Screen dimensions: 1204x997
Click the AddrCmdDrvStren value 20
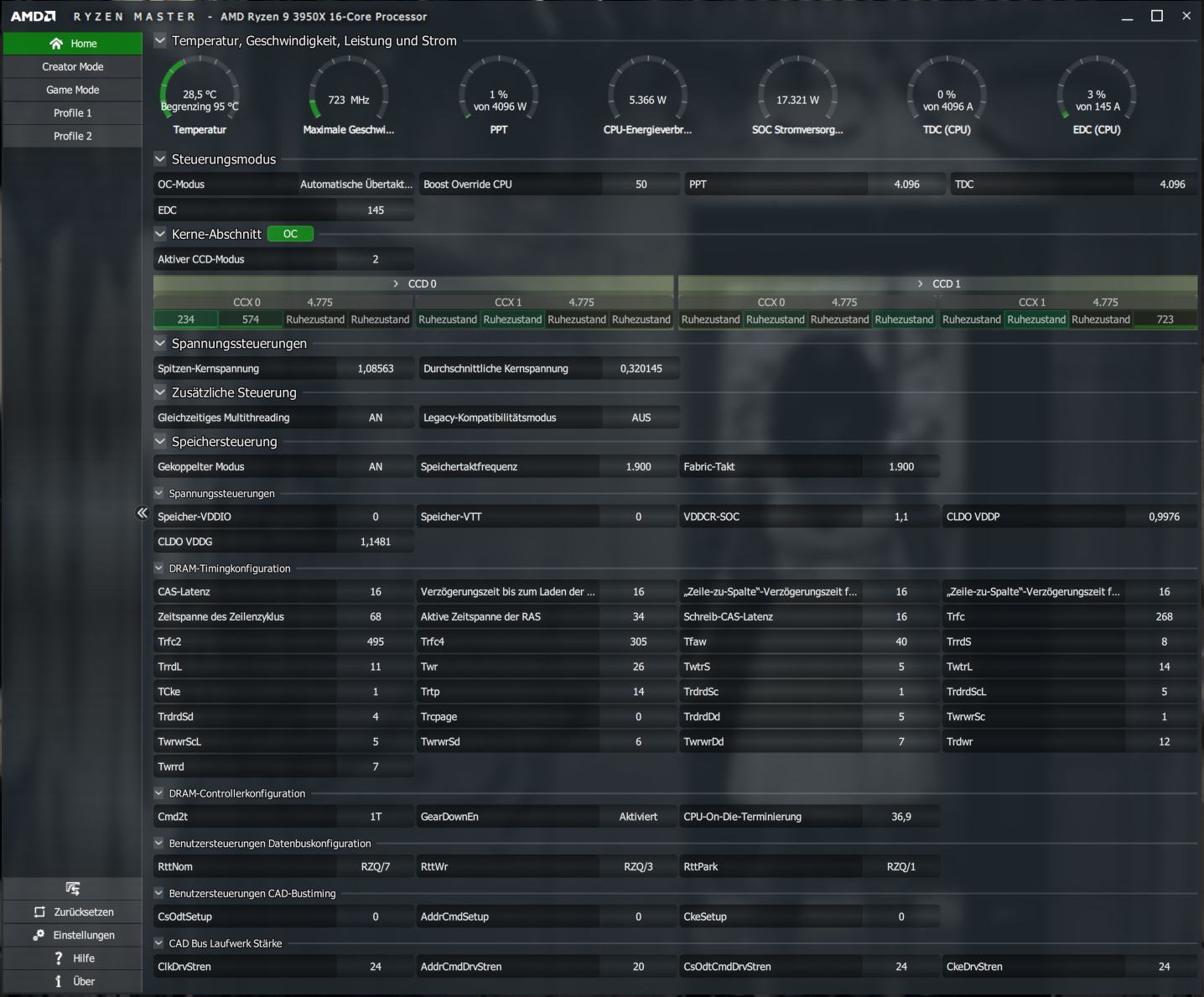[x=639, y=967]
